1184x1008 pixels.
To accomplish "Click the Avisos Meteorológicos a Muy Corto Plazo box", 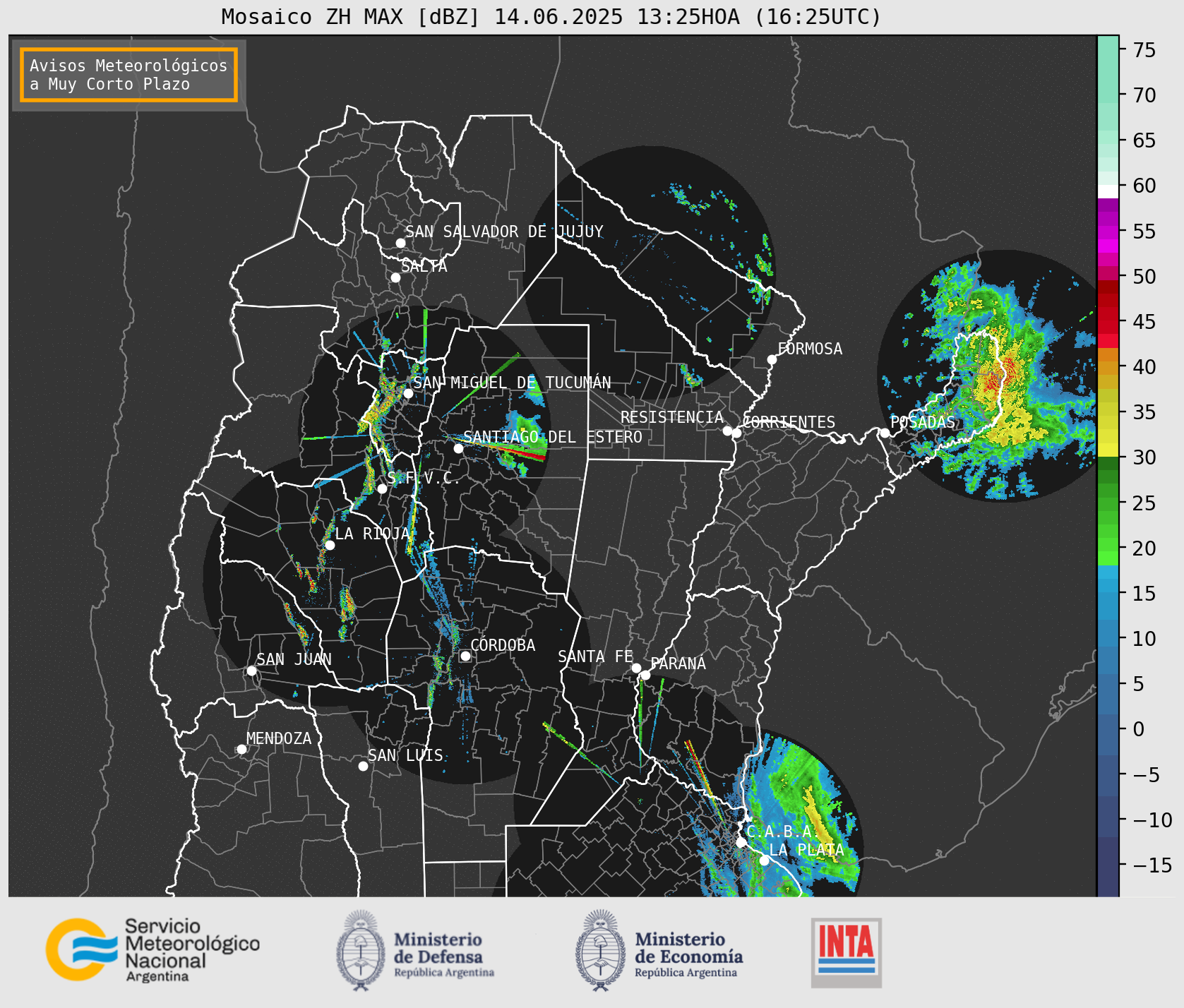I will click(128, 76).
